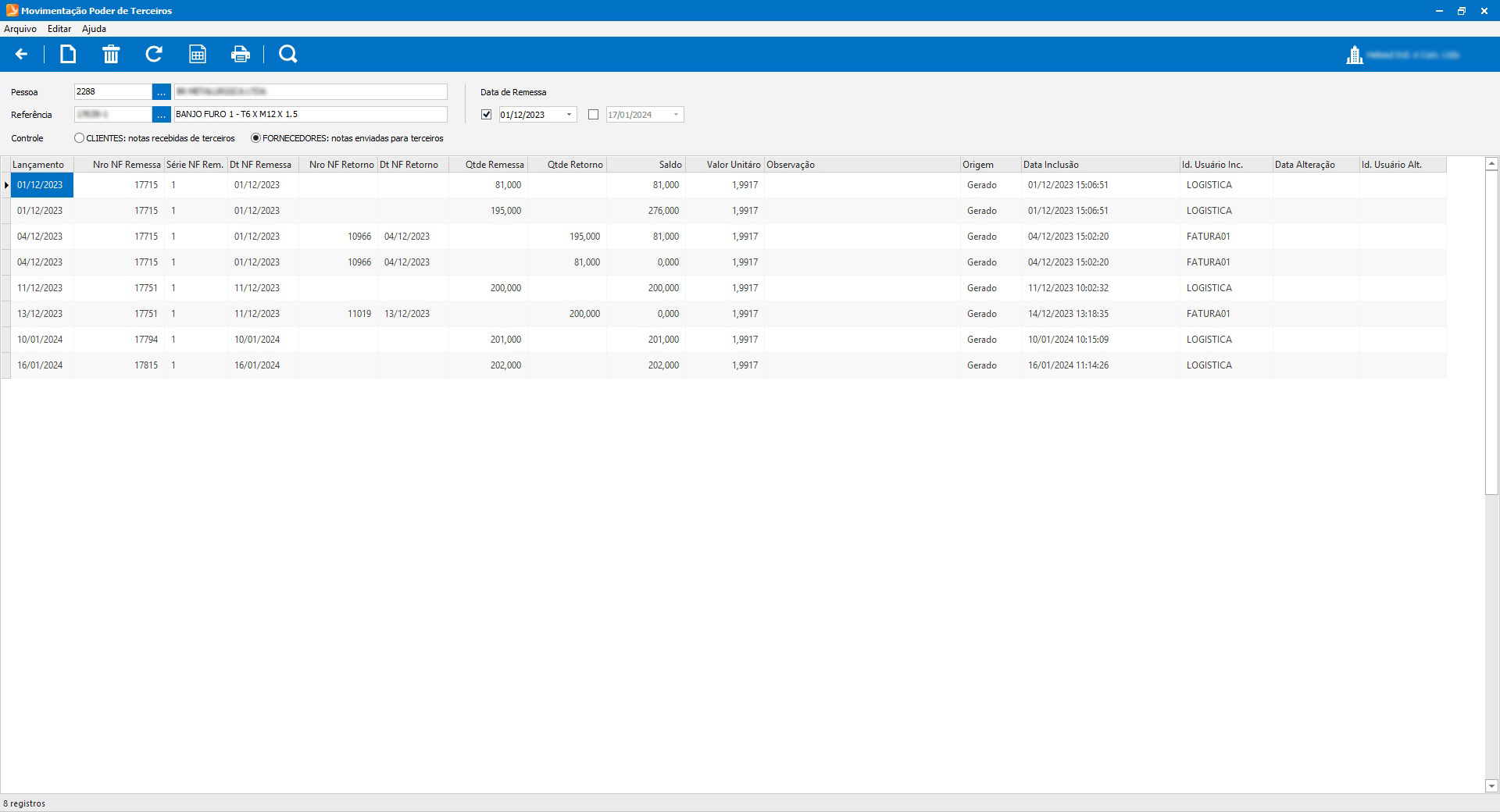Click the Pessoa code field showing 2288
This screenshot has height=812, width=1500.
(x=112, y=92)
